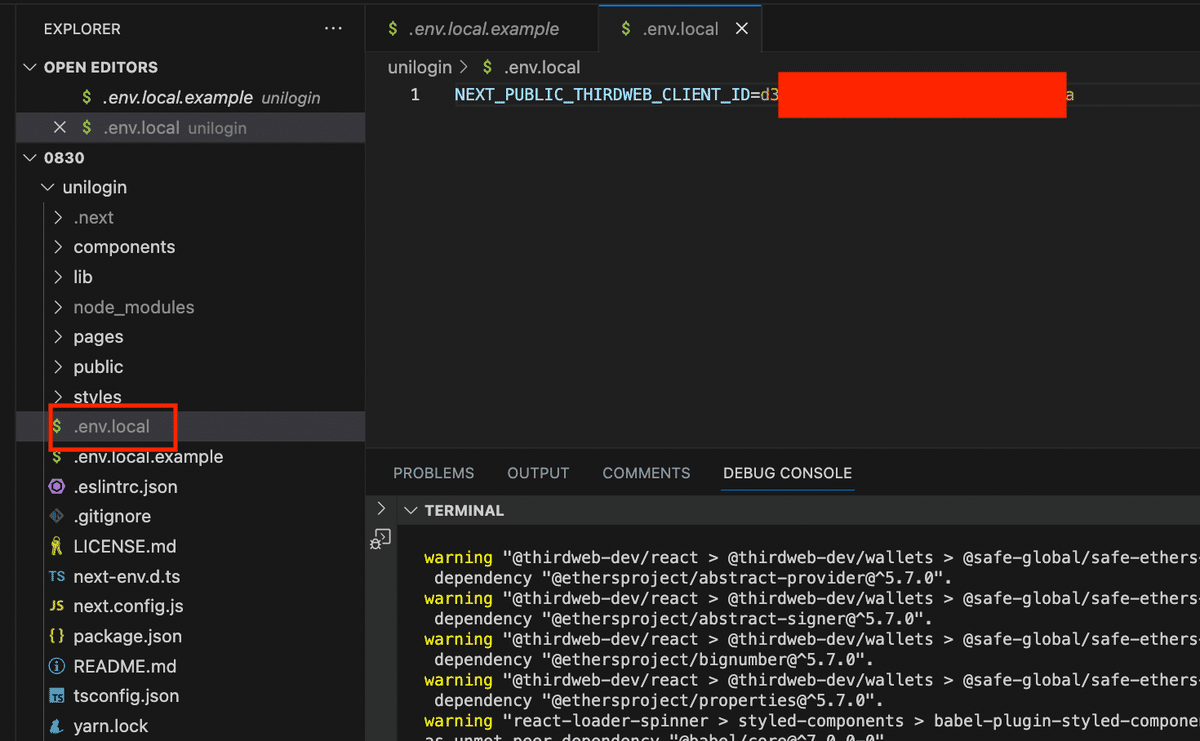Open the PROBLEMS panel tab

pyautogui.click(x=434, y=473)
